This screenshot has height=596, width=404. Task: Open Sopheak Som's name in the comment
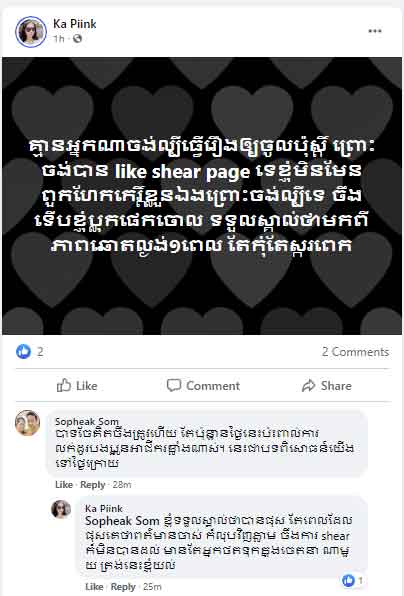click(x=87, y=421)
